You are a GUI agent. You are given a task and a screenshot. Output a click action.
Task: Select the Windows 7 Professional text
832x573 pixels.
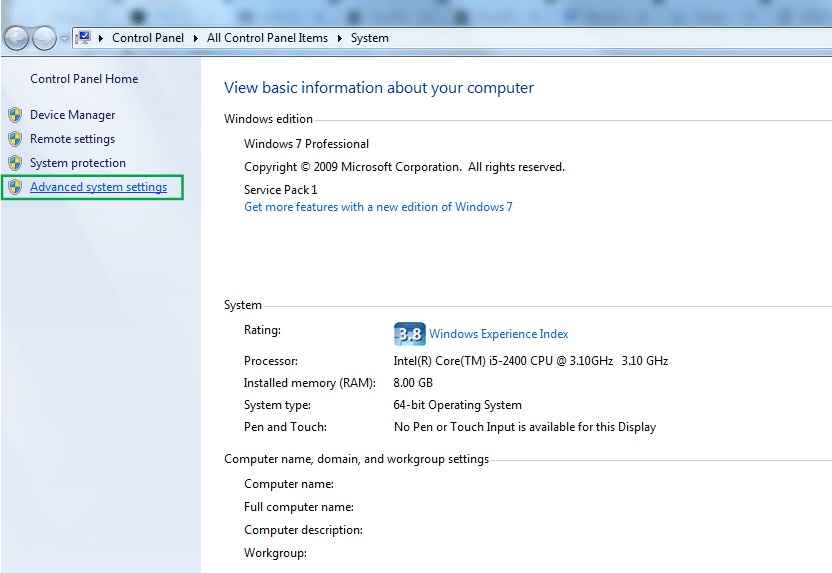click(306, 144)
